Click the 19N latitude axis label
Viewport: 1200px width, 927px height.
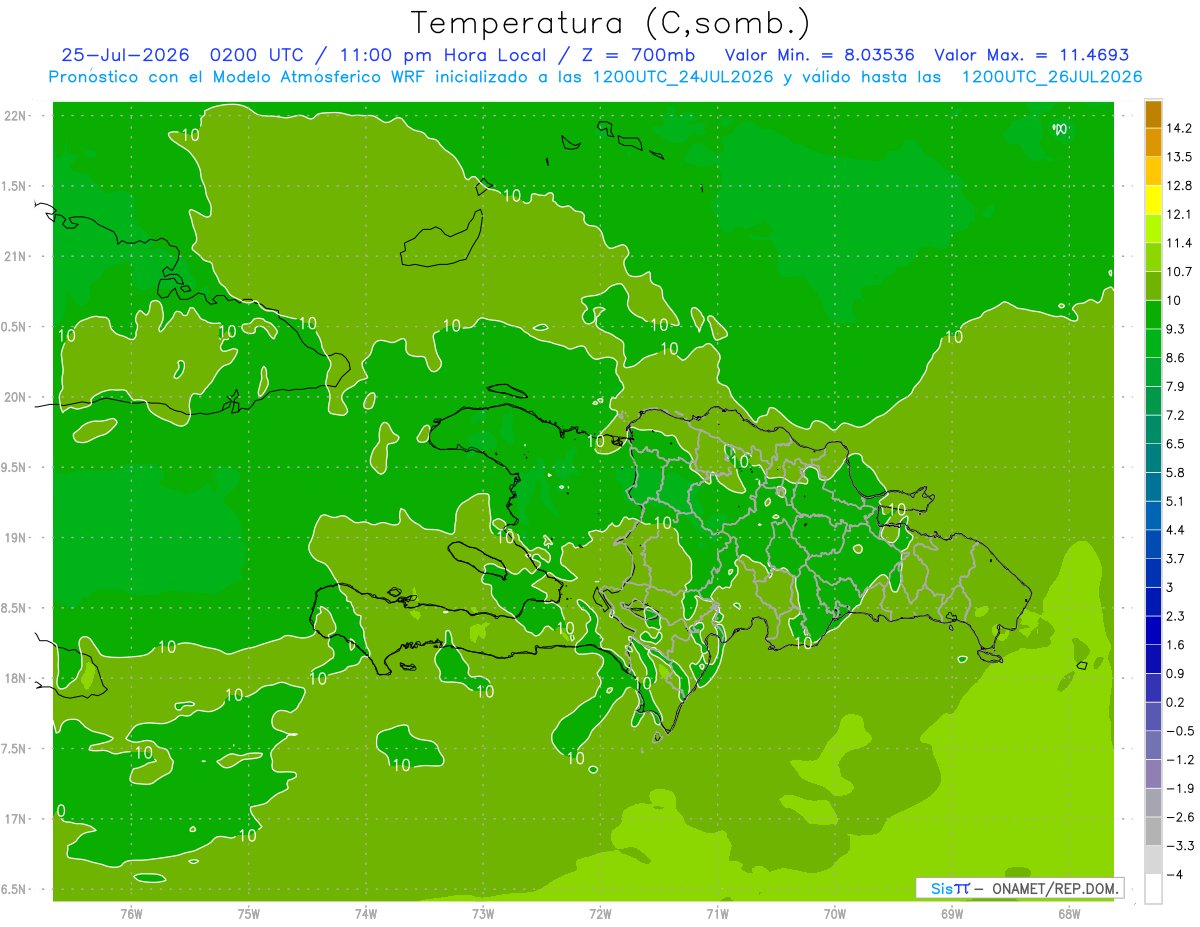[17, 538]
